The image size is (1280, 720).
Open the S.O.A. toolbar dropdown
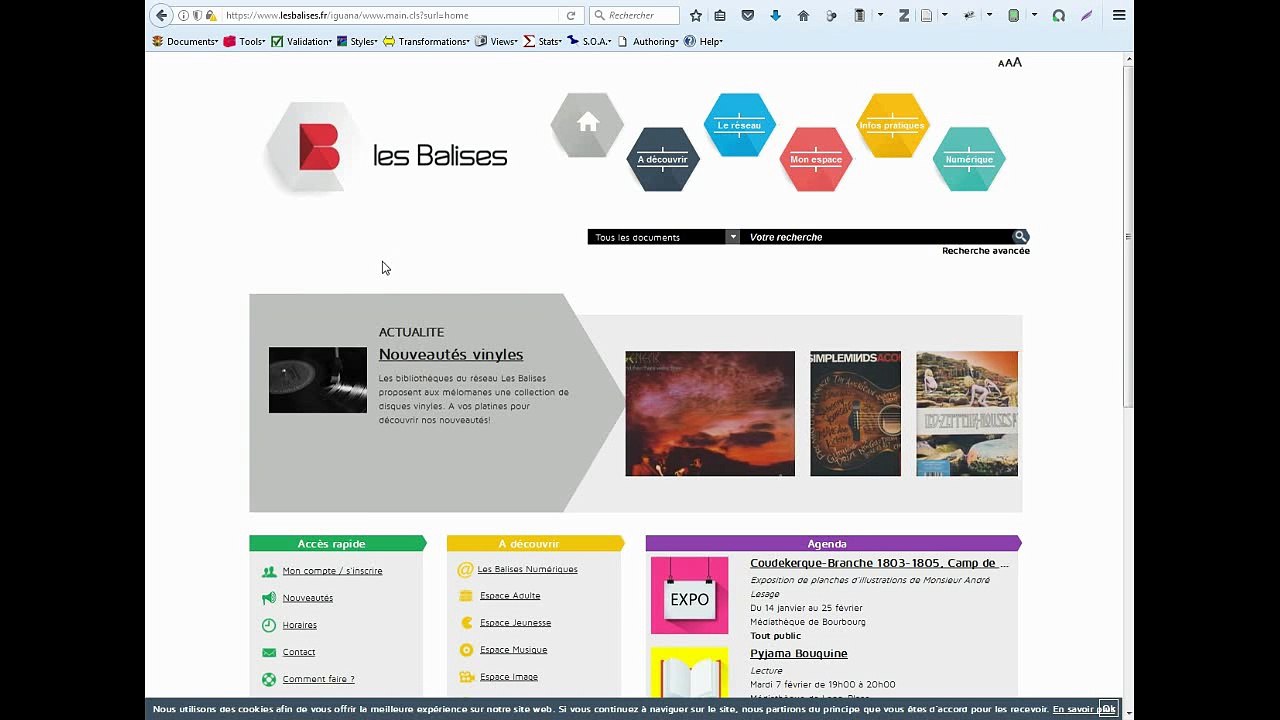coord(590,41)
